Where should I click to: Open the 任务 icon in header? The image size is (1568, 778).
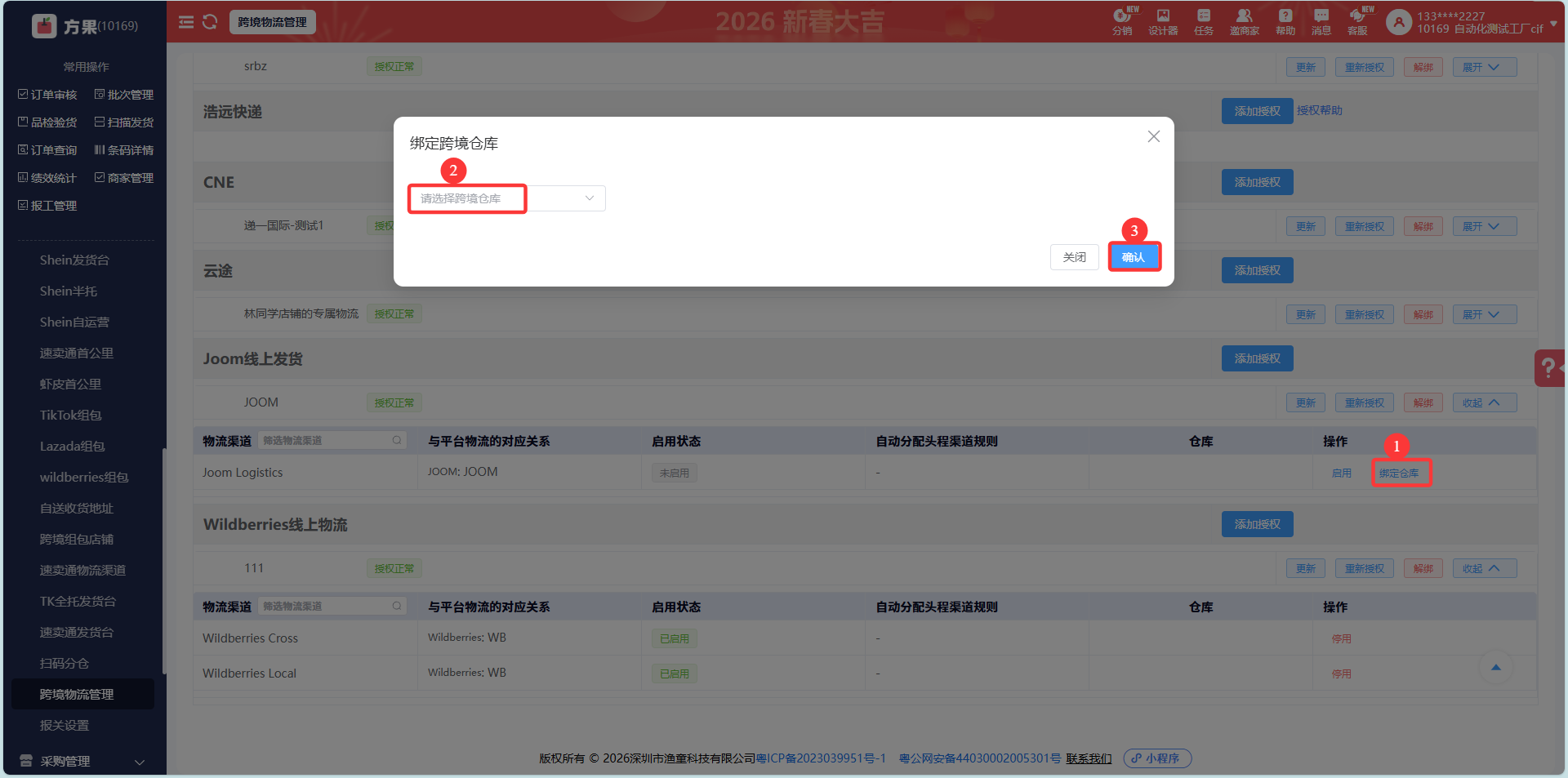1204,21
